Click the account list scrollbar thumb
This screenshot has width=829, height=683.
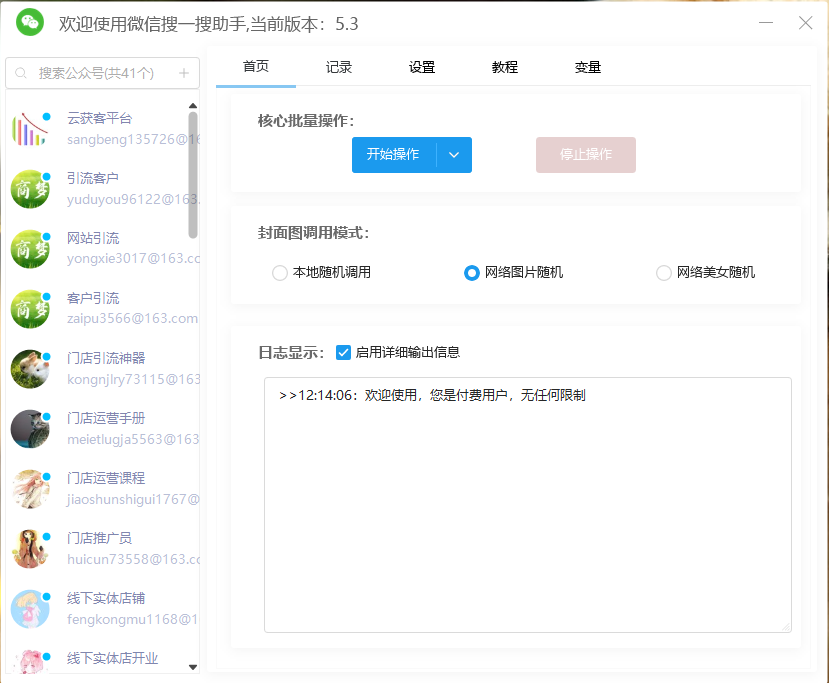pos(193,174)
